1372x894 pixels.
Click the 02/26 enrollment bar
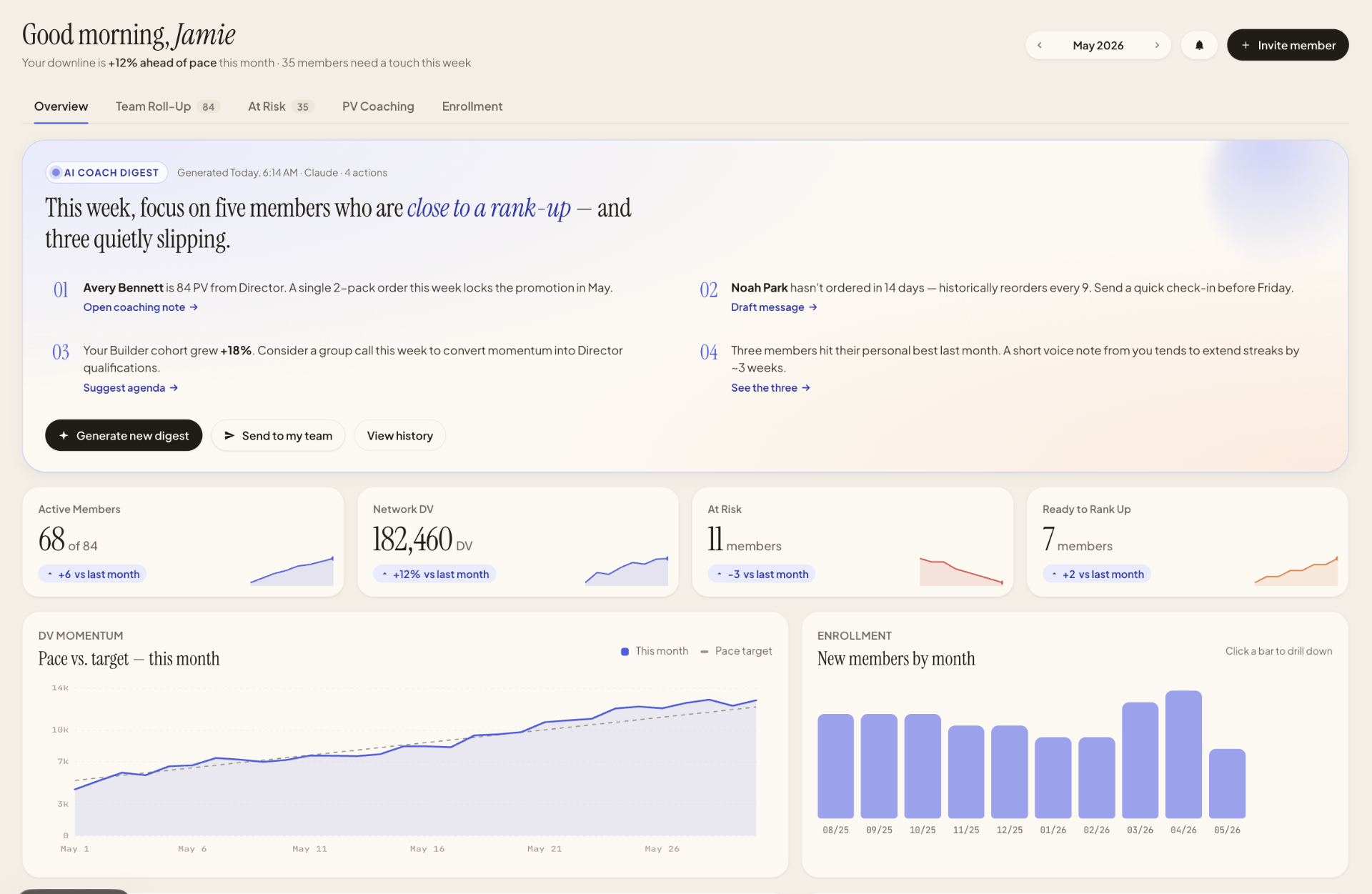(x=1097, y=778)
